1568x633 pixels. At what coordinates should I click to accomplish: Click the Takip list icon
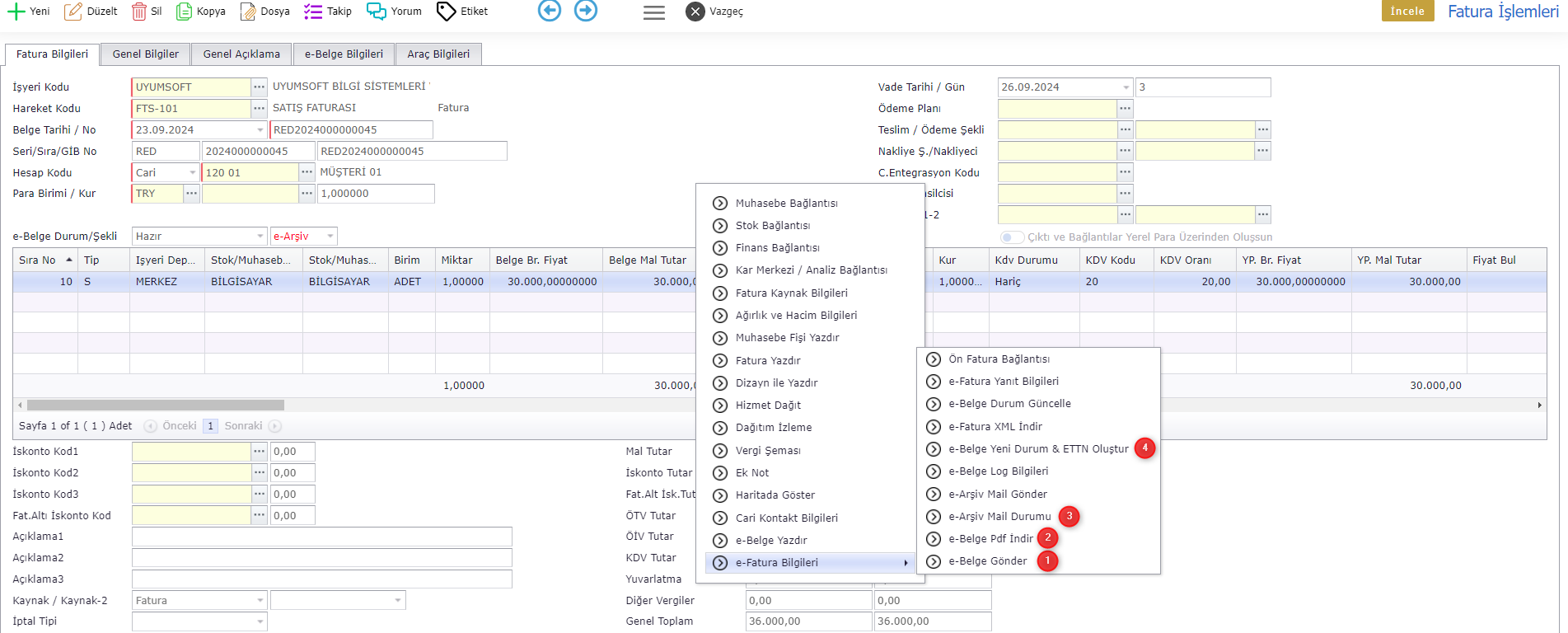point(313,12)
